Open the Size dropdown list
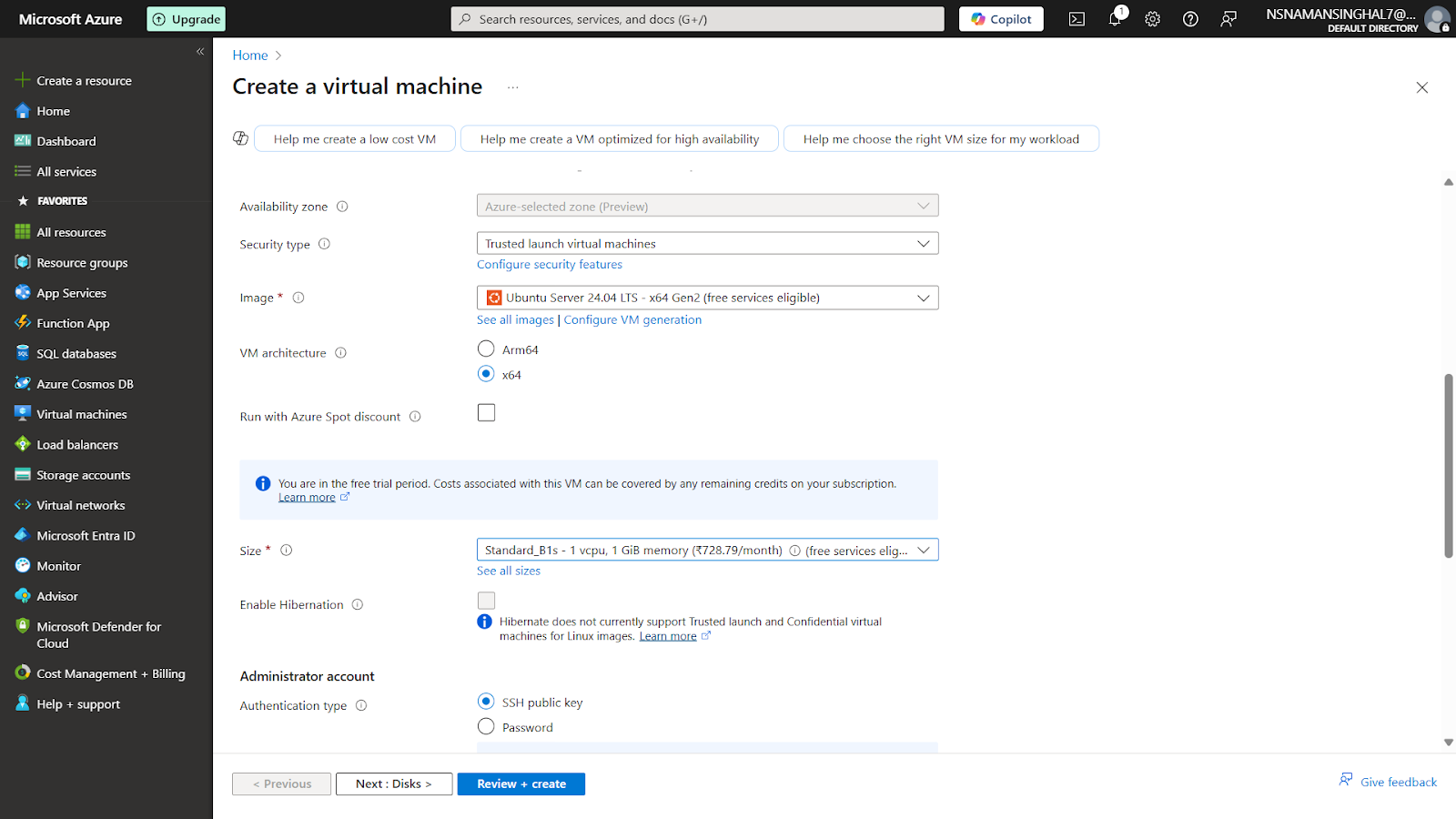This screenshot has width=1456, height=819. click(707, 550)
